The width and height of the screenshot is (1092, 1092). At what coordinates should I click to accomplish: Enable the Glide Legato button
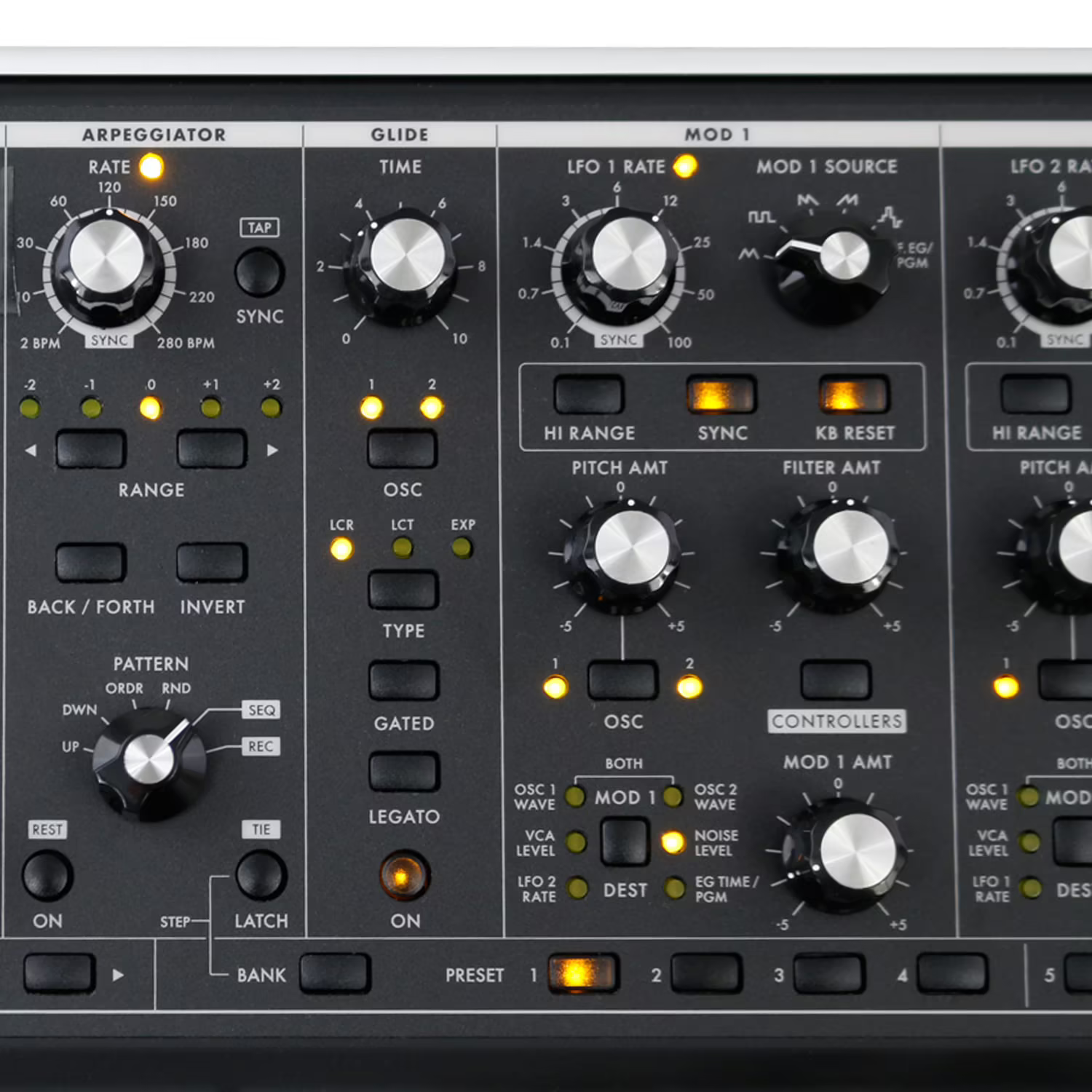coord(403,772)
